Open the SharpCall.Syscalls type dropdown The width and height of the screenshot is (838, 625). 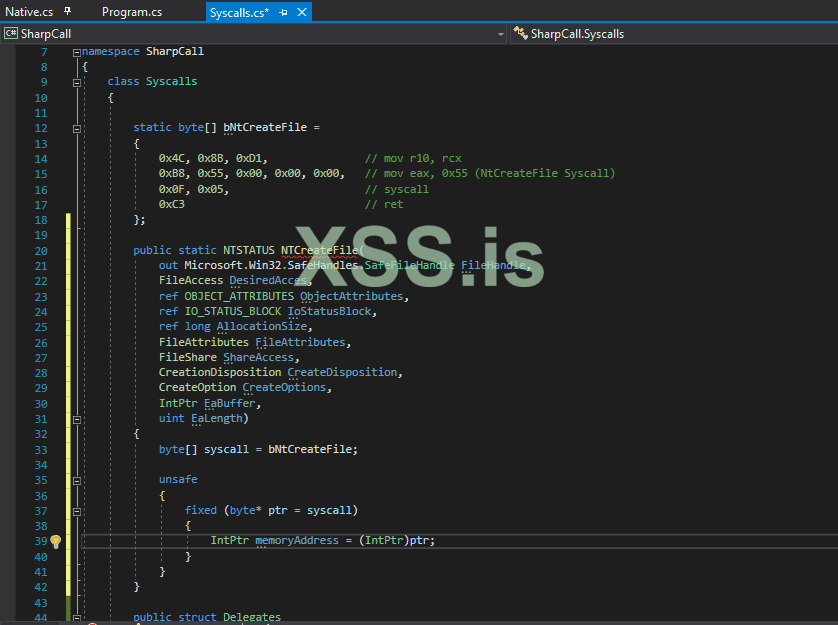point(673,34)
